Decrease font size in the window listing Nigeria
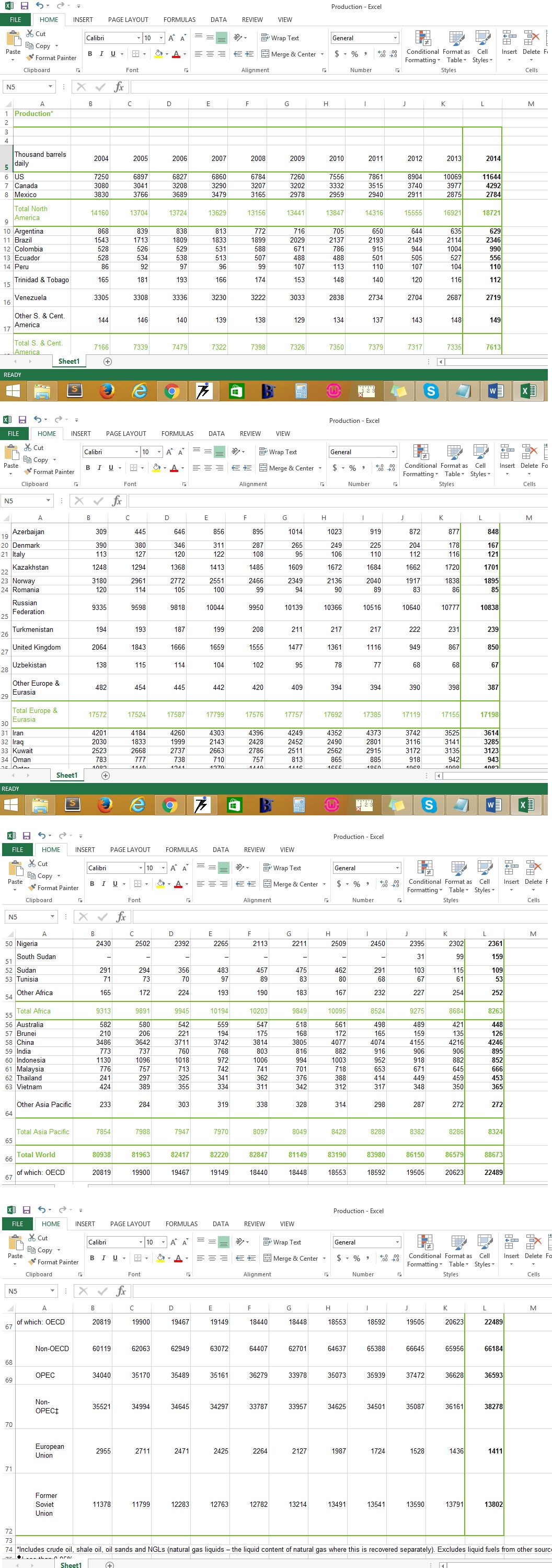The image size is (552, 1568). point(185,868)
